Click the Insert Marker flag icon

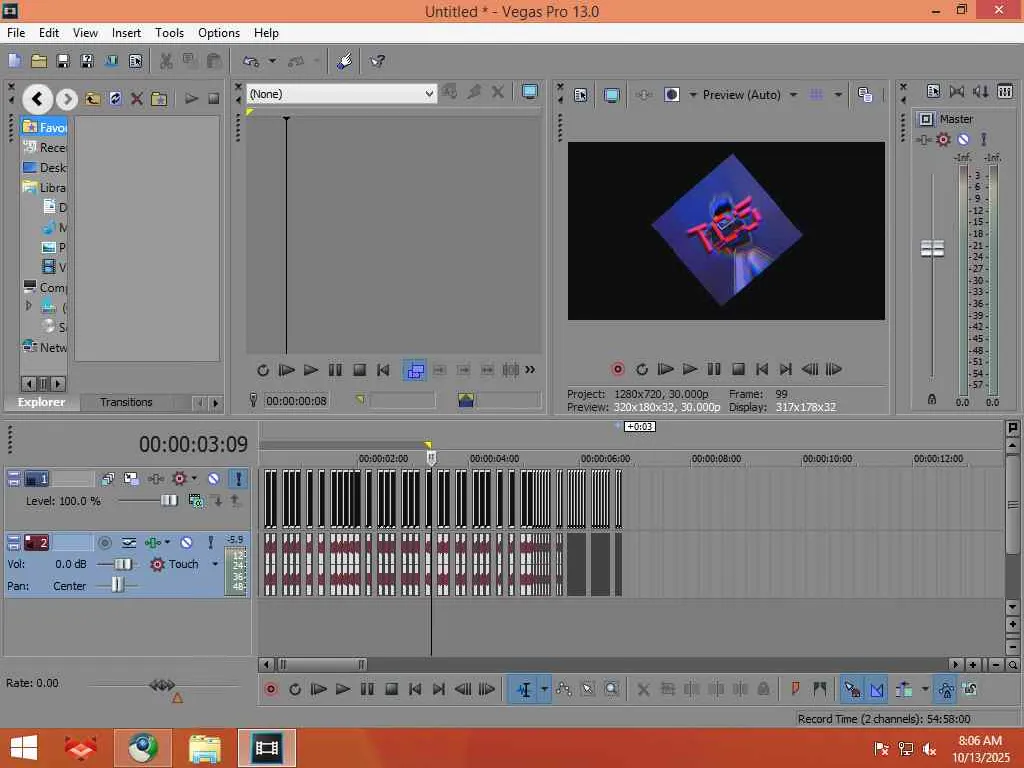pyautogui.click(x=795, y=690)
